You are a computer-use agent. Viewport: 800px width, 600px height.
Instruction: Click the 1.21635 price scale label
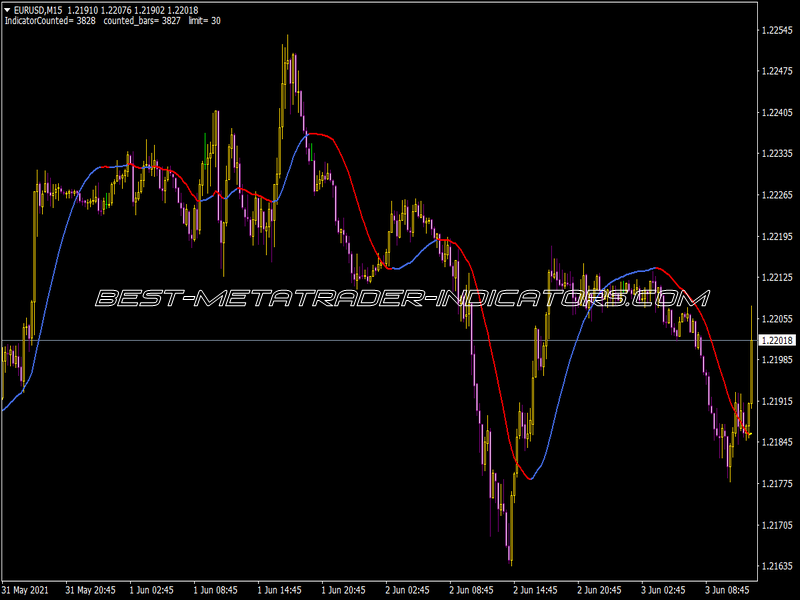[778, 566]
